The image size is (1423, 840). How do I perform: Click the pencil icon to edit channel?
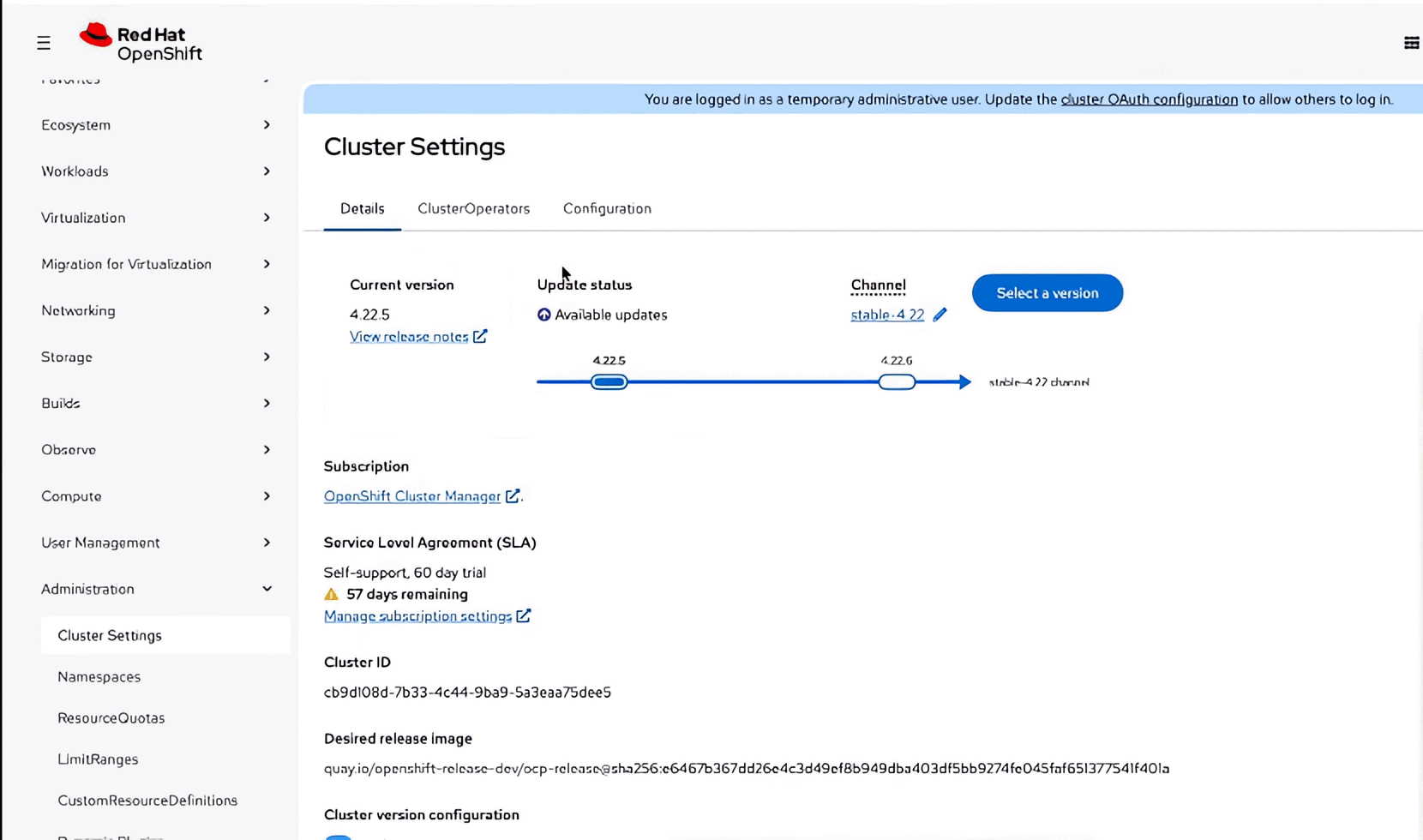click(940, 315)
